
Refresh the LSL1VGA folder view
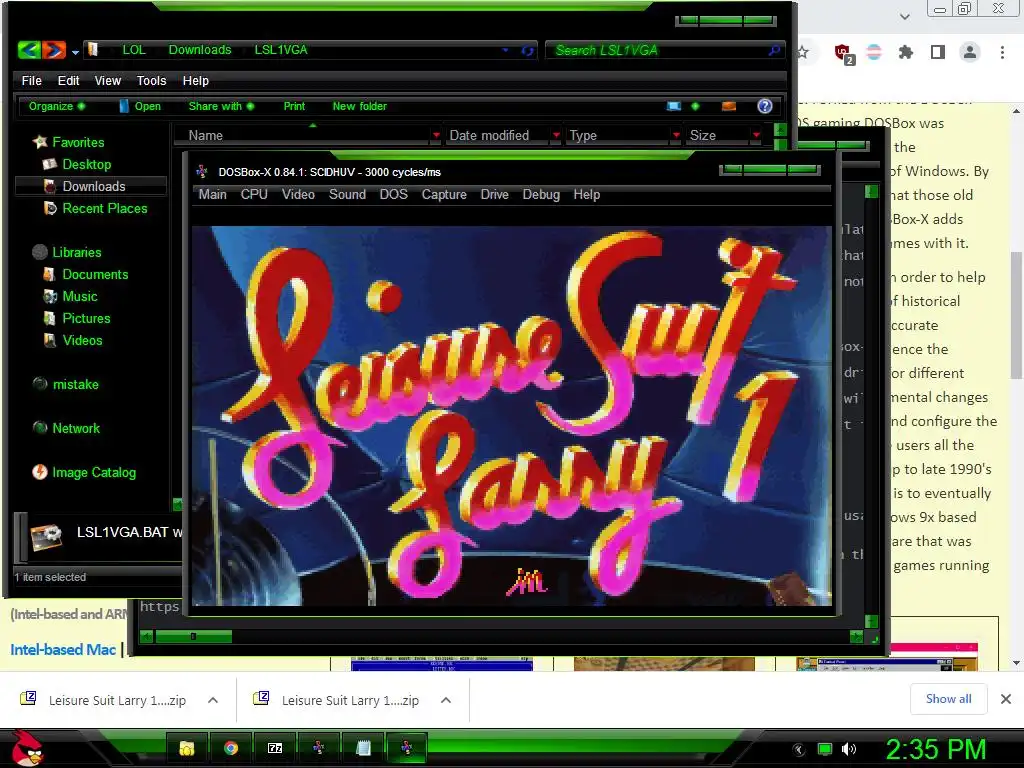(527, 50)
